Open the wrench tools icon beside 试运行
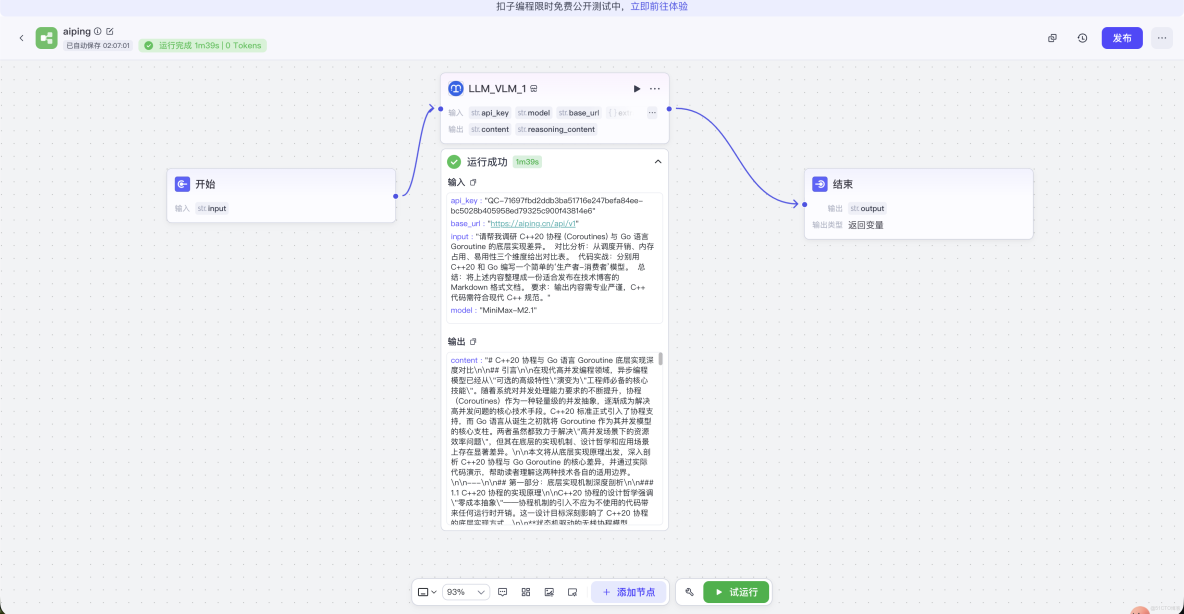Image resolution: width=1184 pixels, height=614 pixels. click(688, 591)
